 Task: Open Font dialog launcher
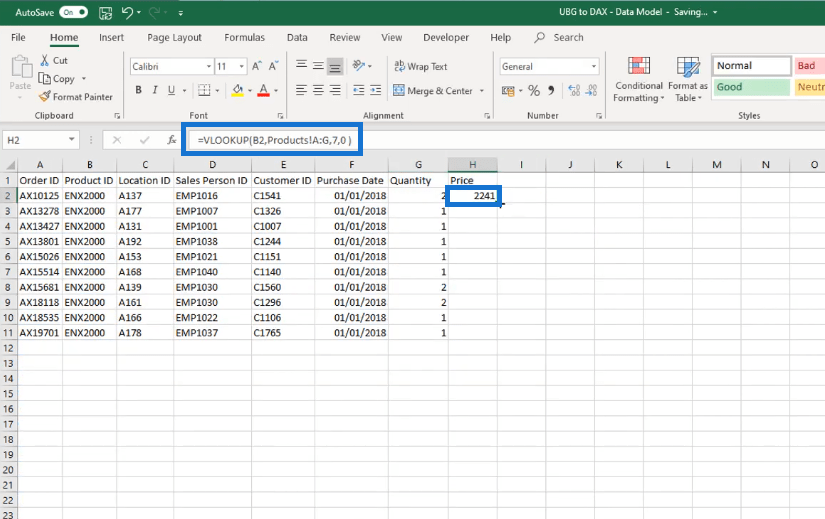[280, 116]
